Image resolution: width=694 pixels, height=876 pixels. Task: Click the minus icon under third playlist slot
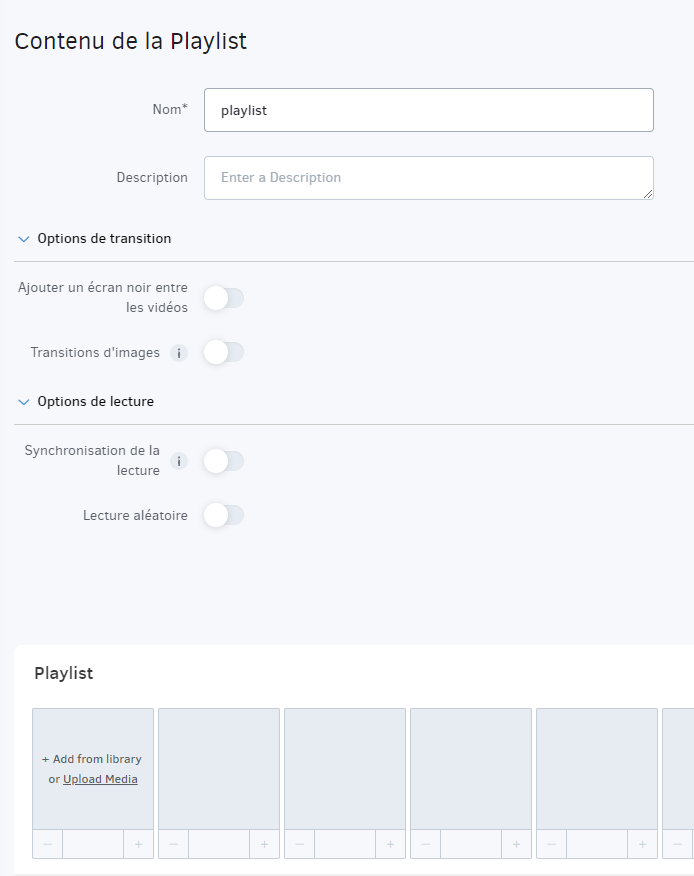point(300,844)
